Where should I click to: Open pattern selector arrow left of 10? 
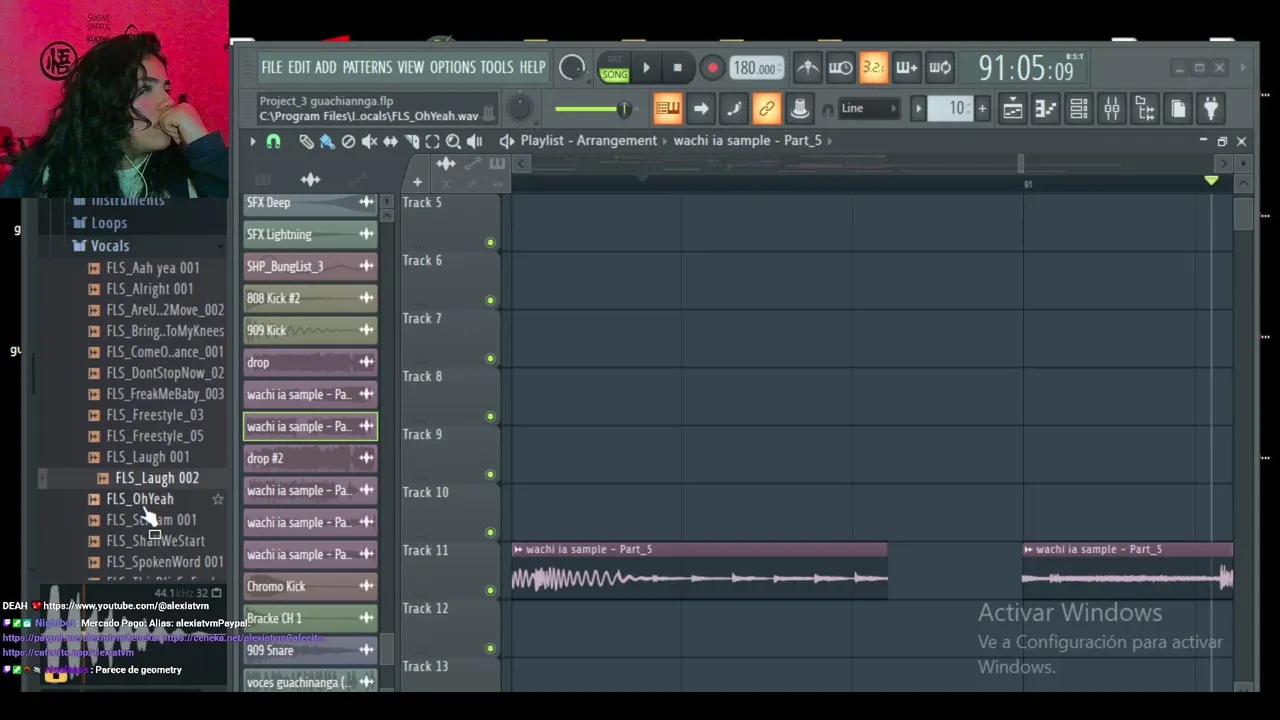pos(918,108)
